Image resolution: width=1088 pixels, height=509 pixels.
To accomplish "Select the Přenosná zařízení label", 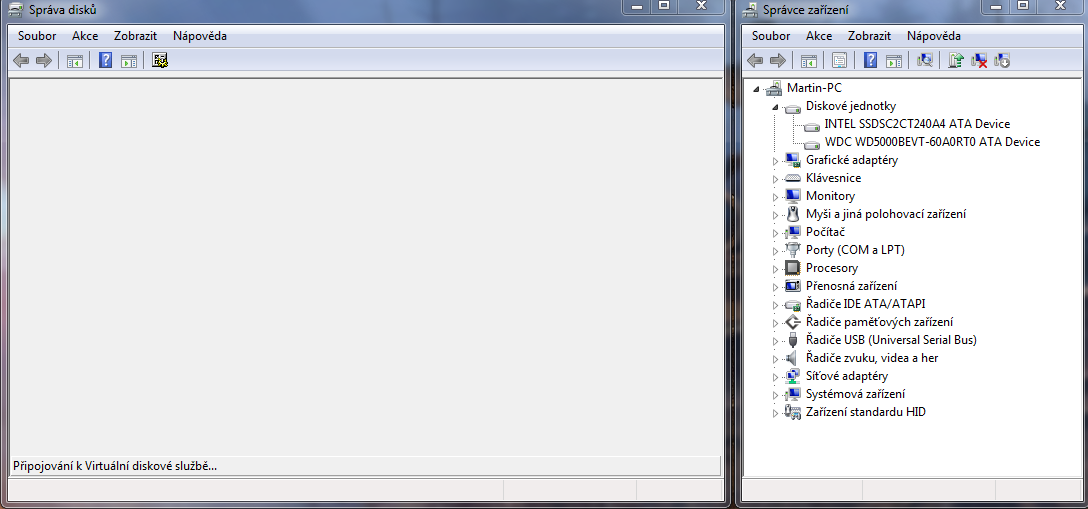I will [x=851, y=286].
